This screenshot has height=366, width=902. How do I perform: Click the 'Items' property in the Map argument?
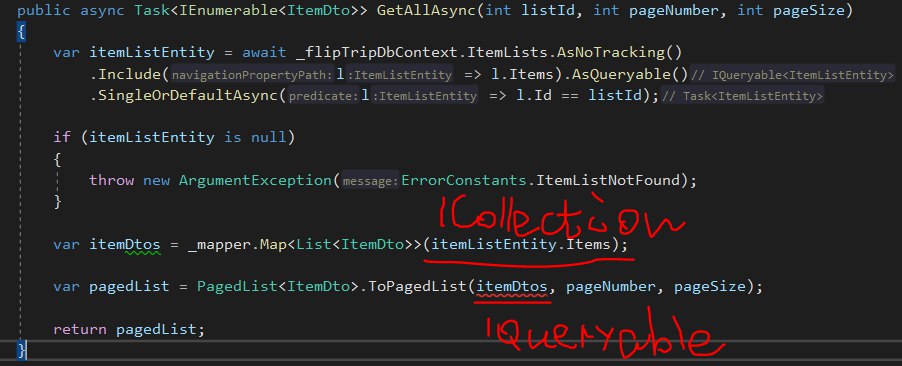(x=588, y=244)
